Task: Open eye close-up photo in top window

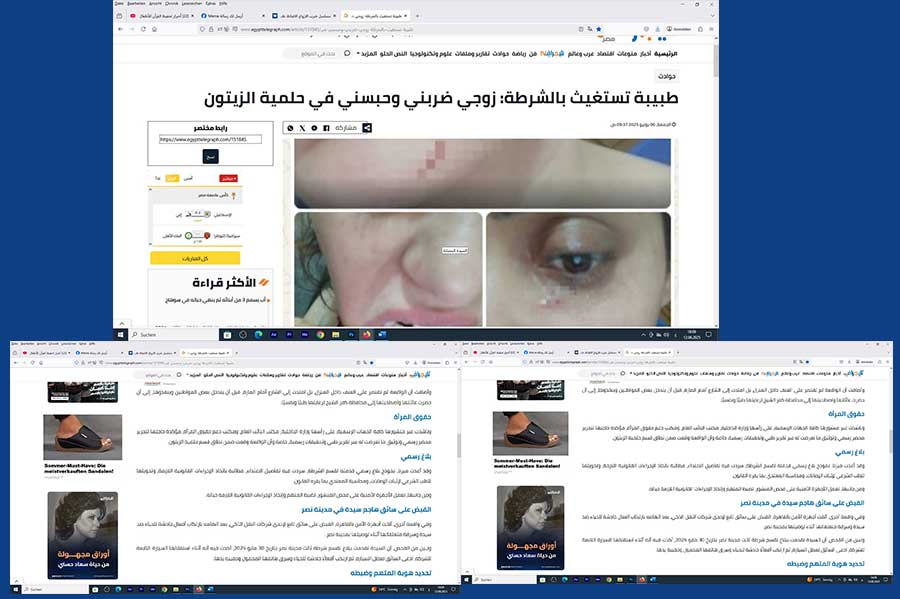Action: pyautogui.click(x=578, y=269)
